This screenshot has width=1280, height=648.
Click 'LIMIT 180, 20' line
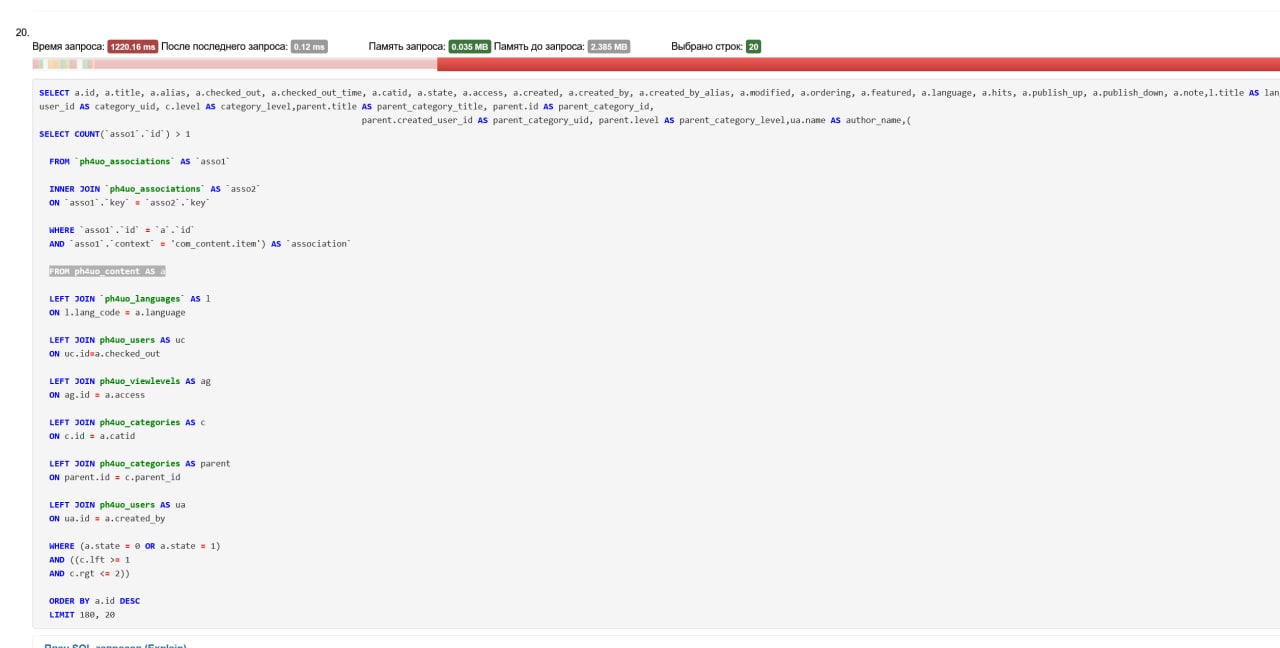click(x=82, y=614)
